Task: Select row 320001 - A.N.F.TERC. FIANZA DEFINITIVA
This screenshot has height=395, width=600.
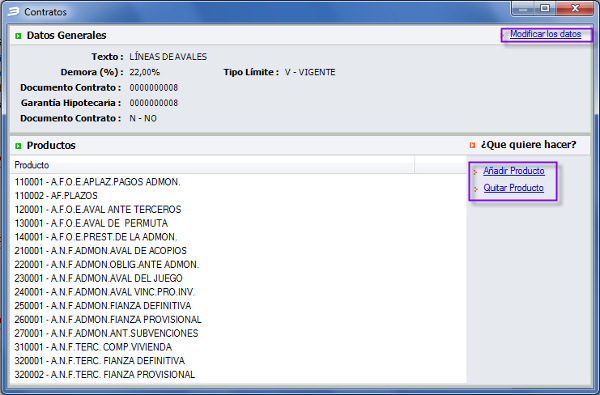Action: (x=238, y=361)
